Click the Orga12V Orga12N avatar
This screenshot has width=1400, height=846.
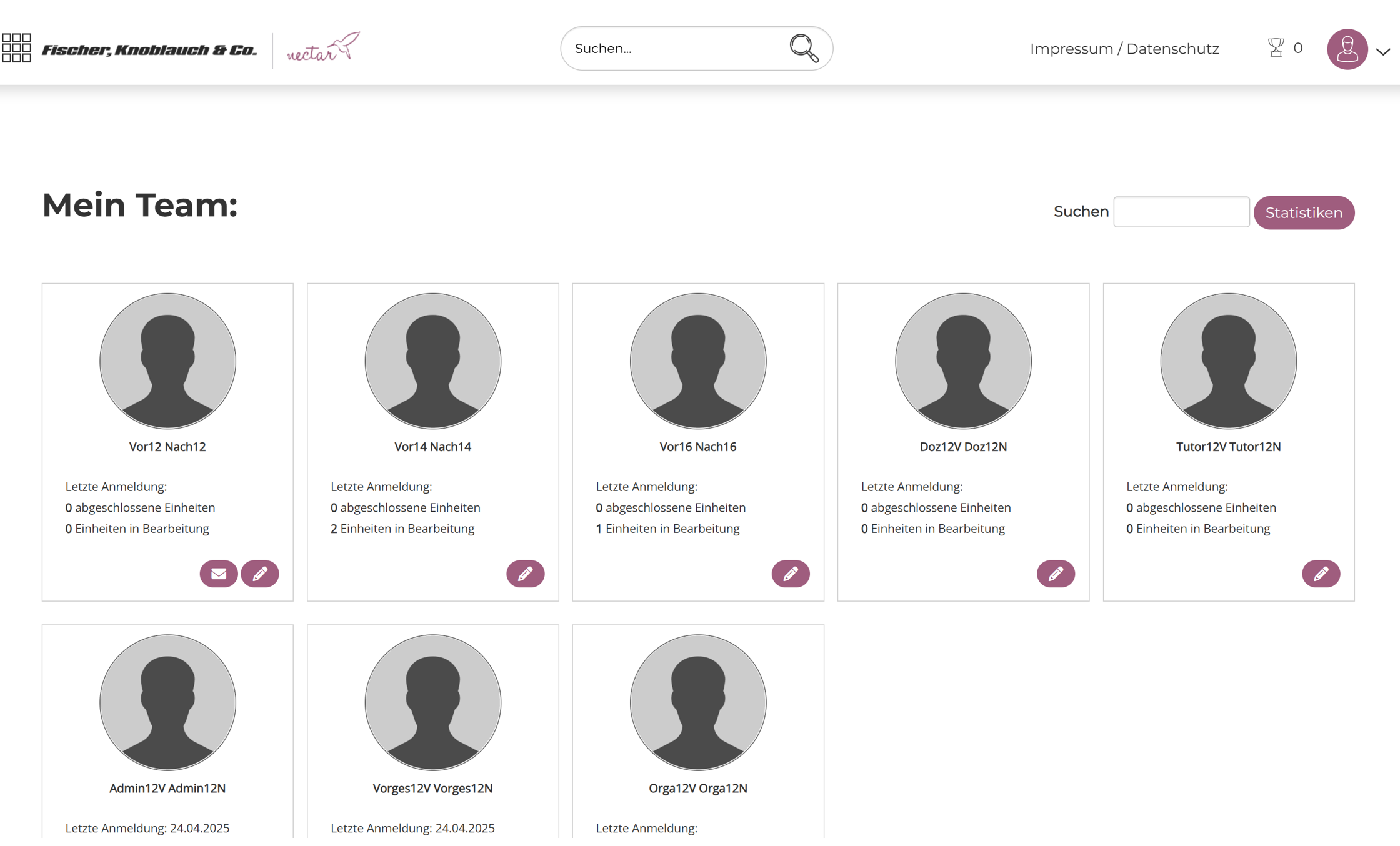pyautogui.click(x=697, y=702)
